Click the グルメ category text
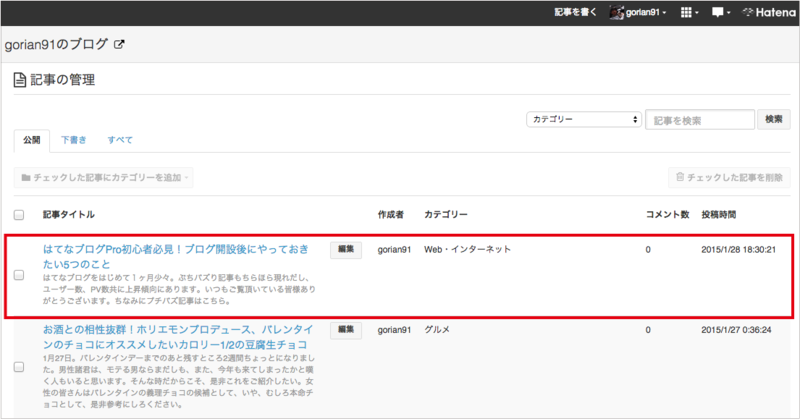This screenshot has height=419, width=800. 437,330
